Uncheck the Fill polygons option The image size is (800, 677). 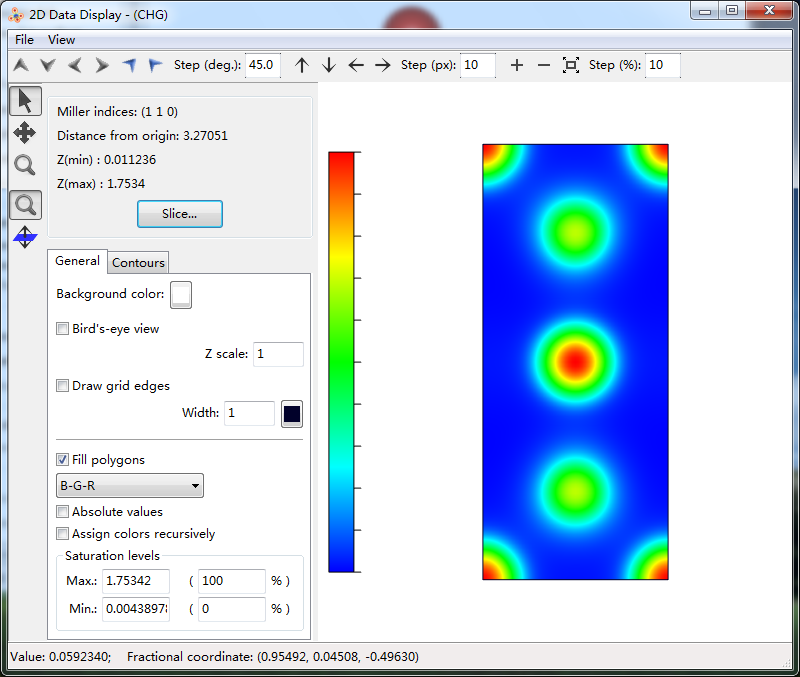coord(63,460)
